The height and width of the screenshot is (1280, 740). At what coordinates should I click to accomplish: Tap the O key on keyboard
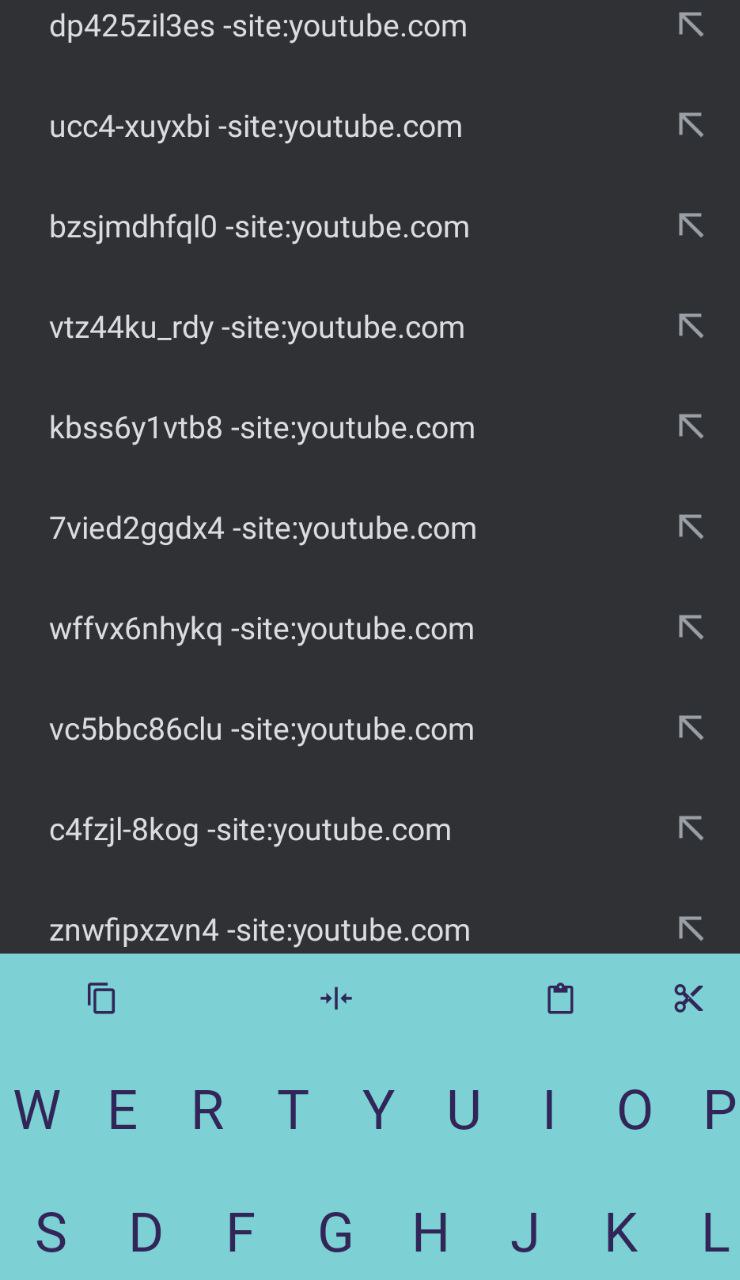pos(634,1110)
